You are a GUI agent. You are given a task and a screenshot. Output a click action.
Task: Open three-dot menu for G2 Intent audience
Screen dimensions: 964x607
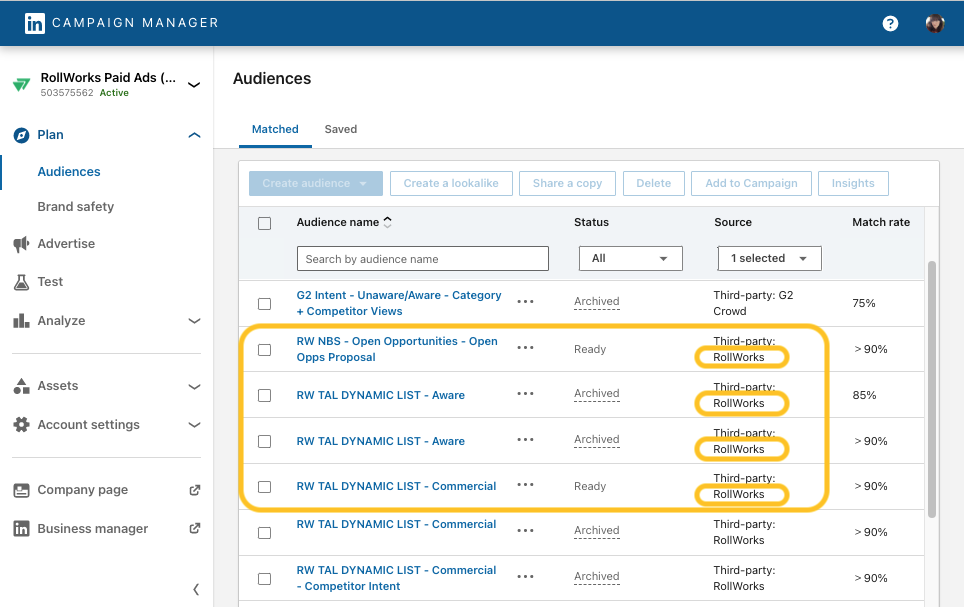coord(525,302)
